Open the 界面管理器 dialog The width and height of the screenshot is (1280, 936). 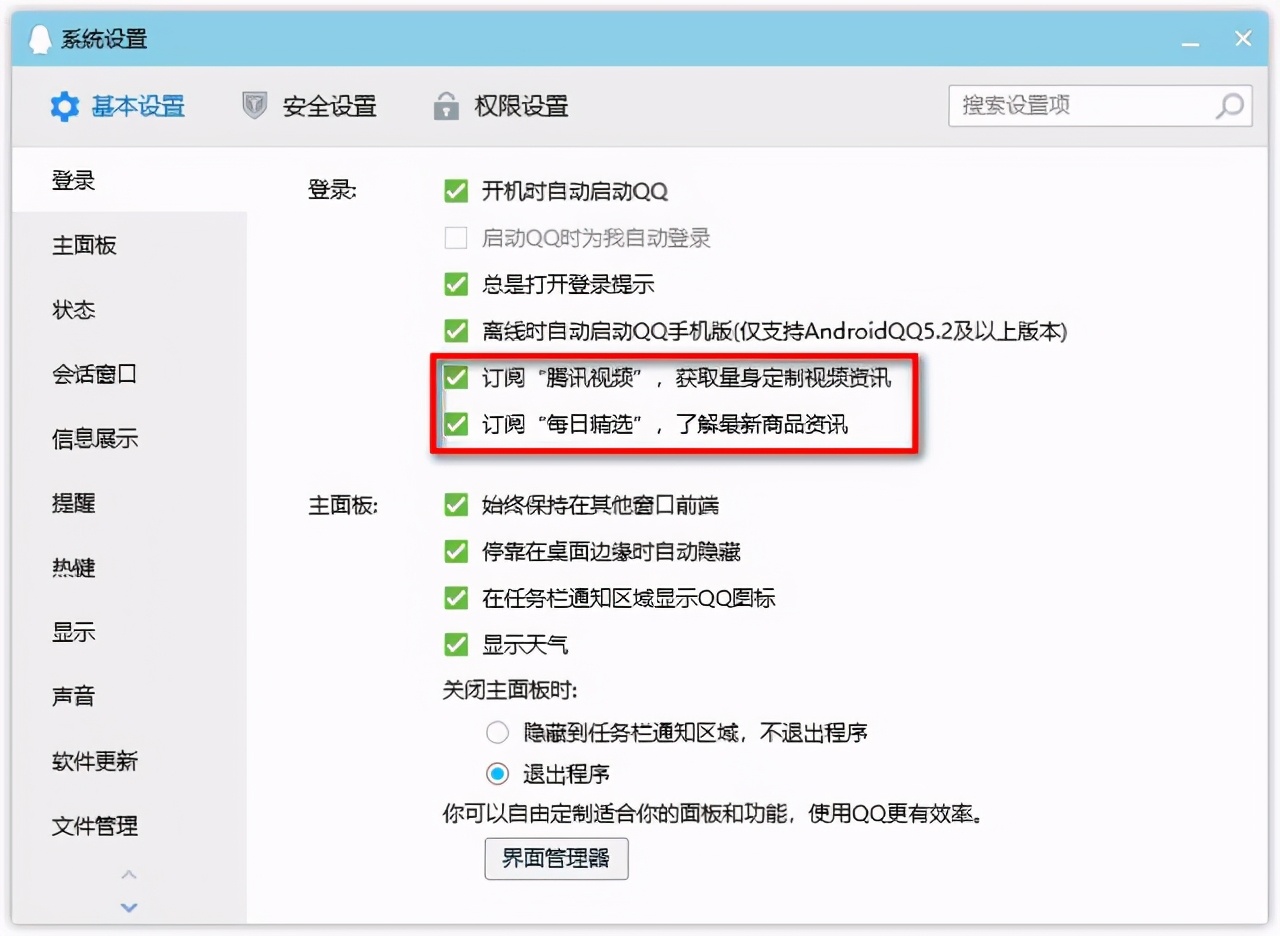pos(556,858)
